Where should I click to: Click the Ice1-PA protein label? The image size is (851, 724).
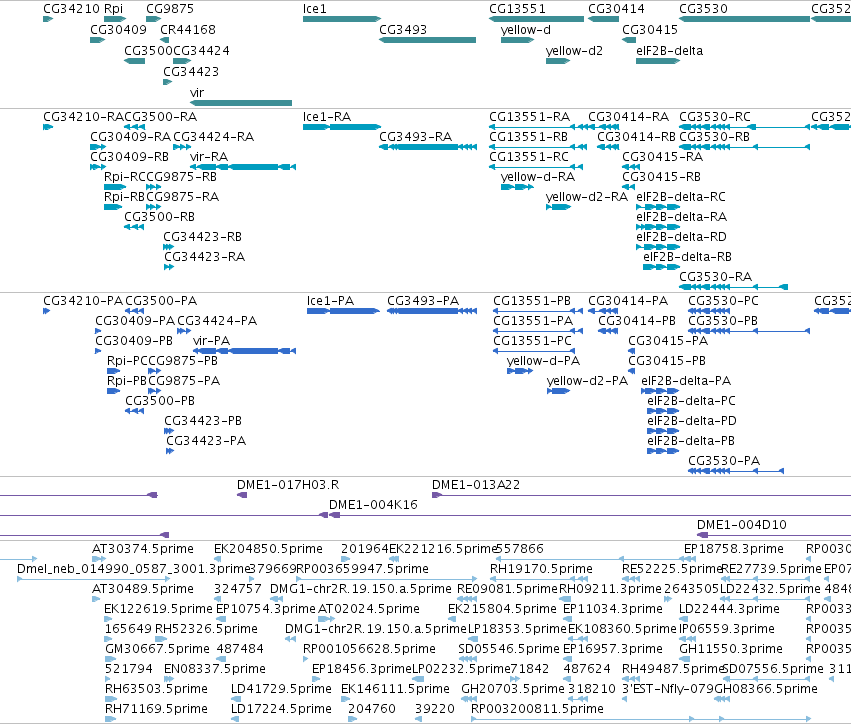pos(331,301)
